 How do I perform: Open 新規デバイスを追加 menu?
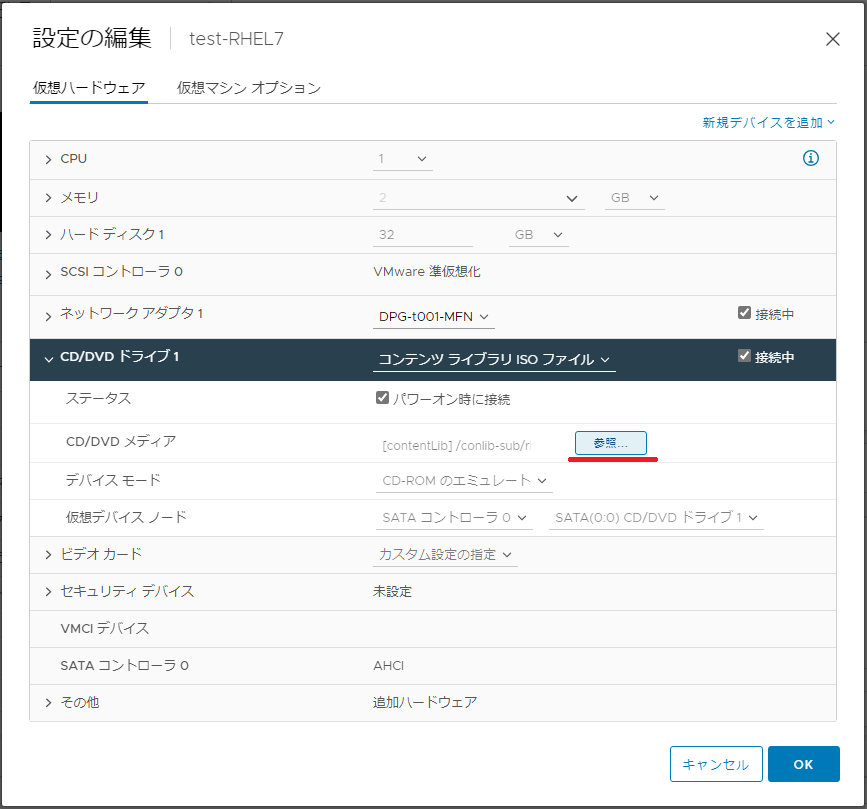769,123
